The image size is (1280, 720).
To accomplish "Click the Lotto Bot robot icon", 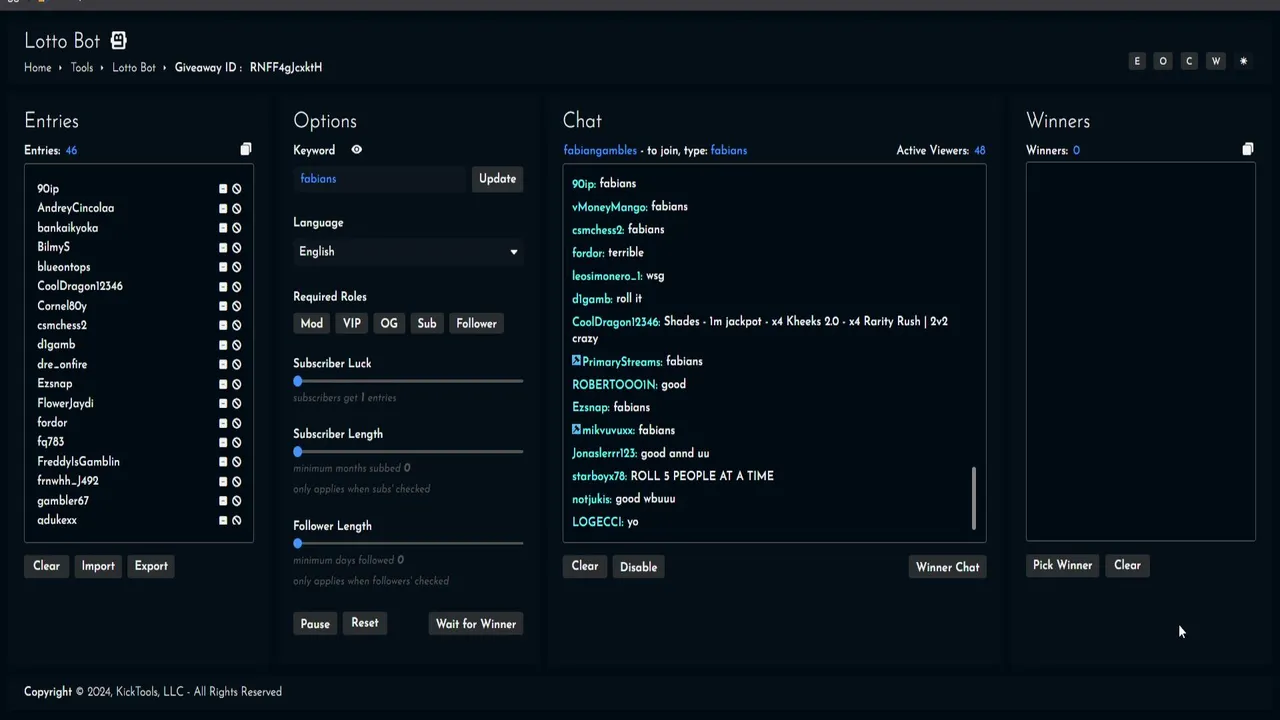I will 119,41.
